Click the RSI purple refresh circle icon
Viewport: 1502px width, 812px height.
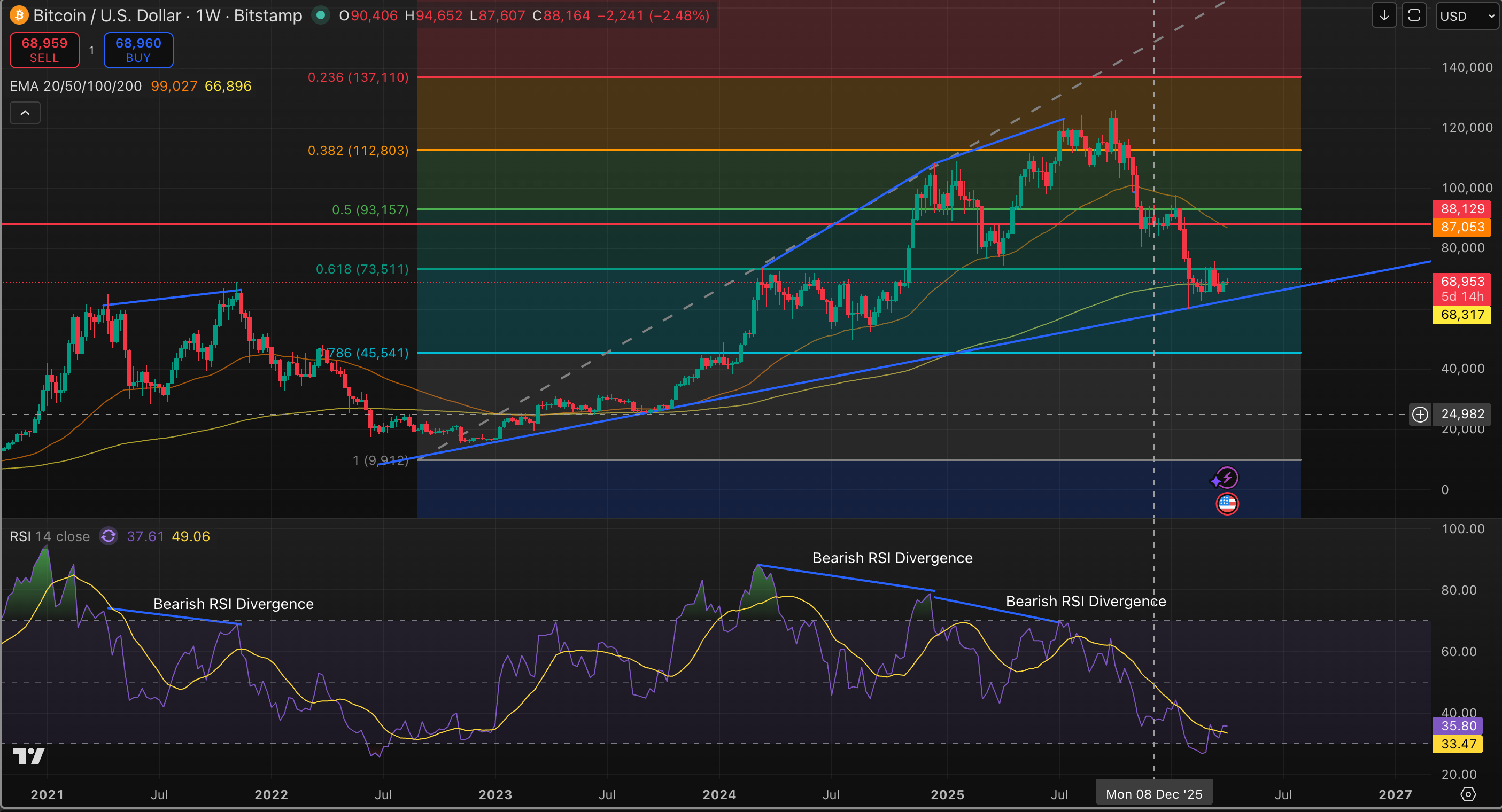click(109, 536)
